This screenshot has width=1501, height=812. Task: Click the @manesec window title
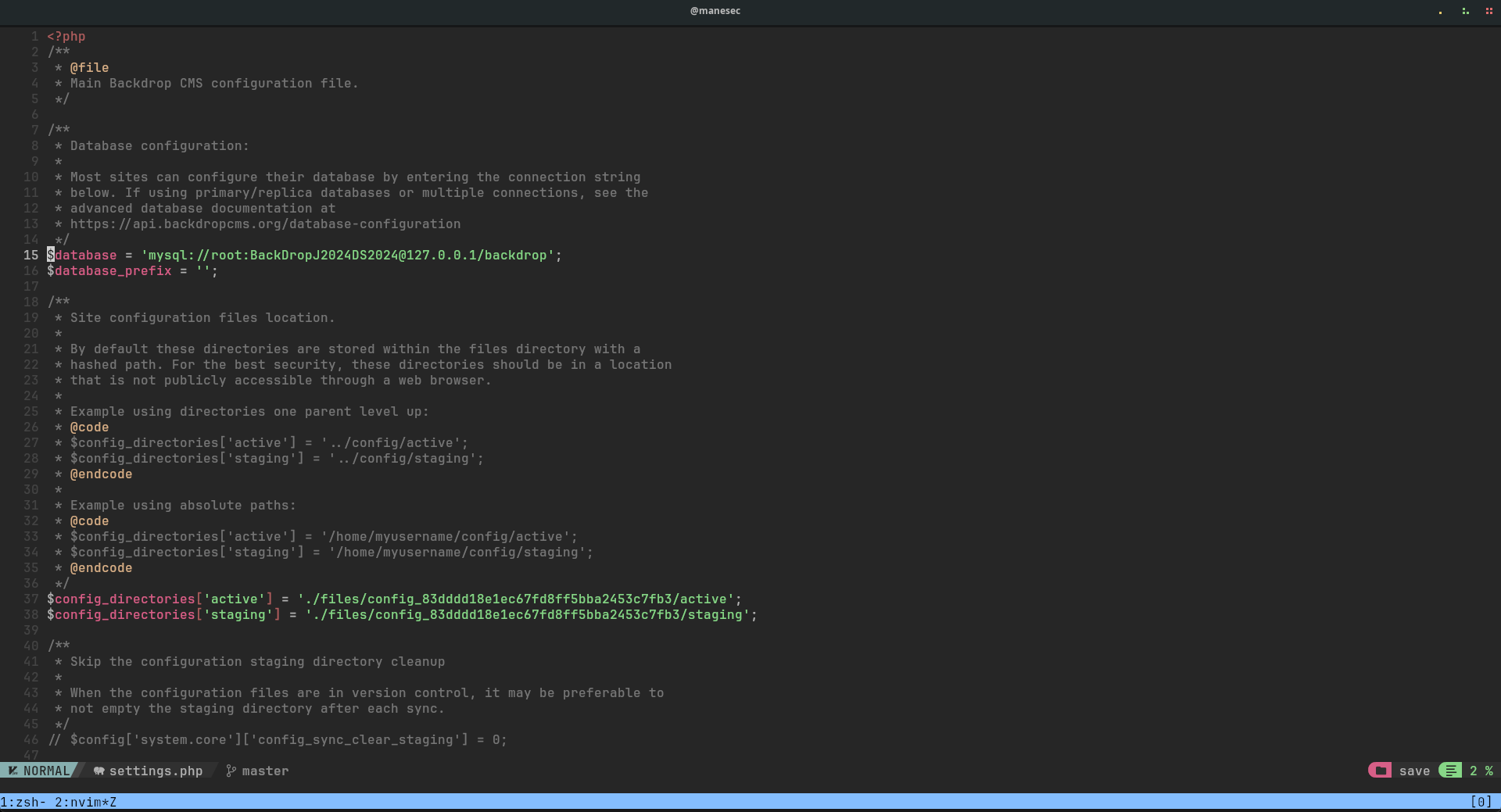point(715,11)
